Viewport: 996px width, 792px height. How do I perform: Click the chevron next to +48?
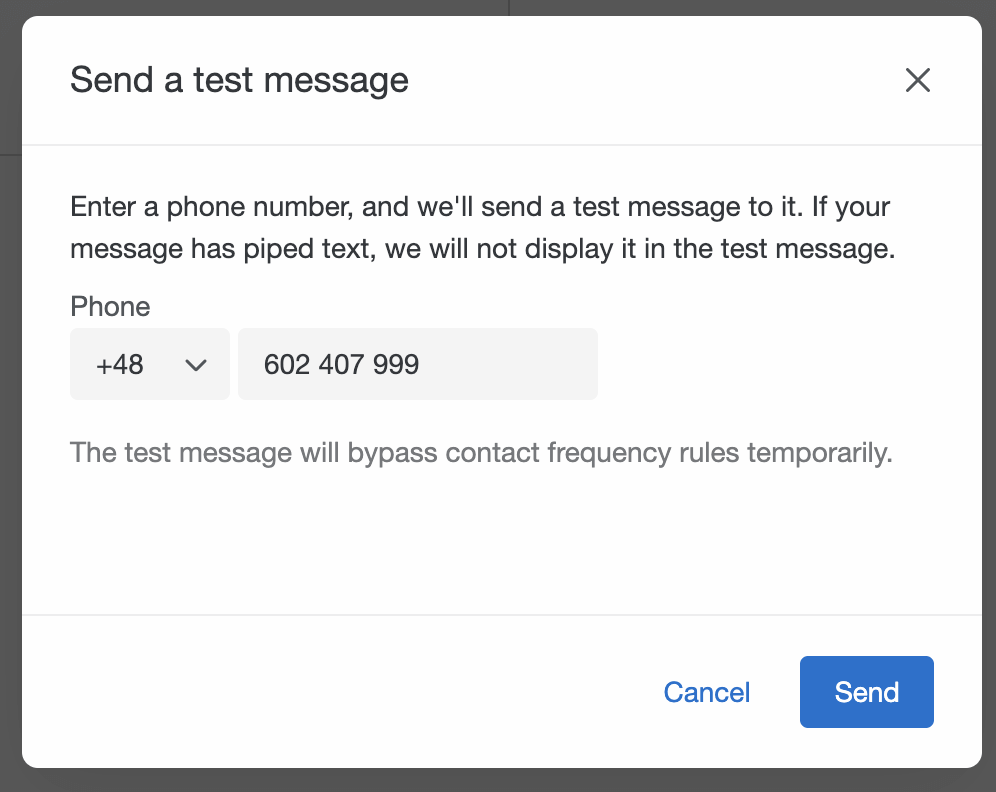[196, 364]
